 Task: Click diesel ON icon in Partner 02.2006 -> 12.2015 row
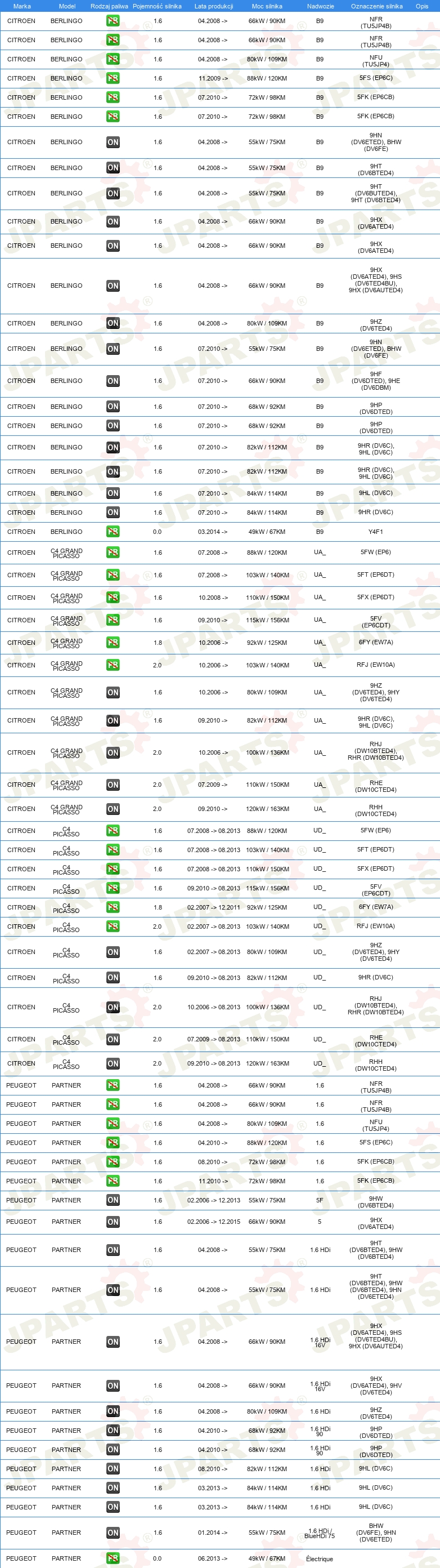113,1222
